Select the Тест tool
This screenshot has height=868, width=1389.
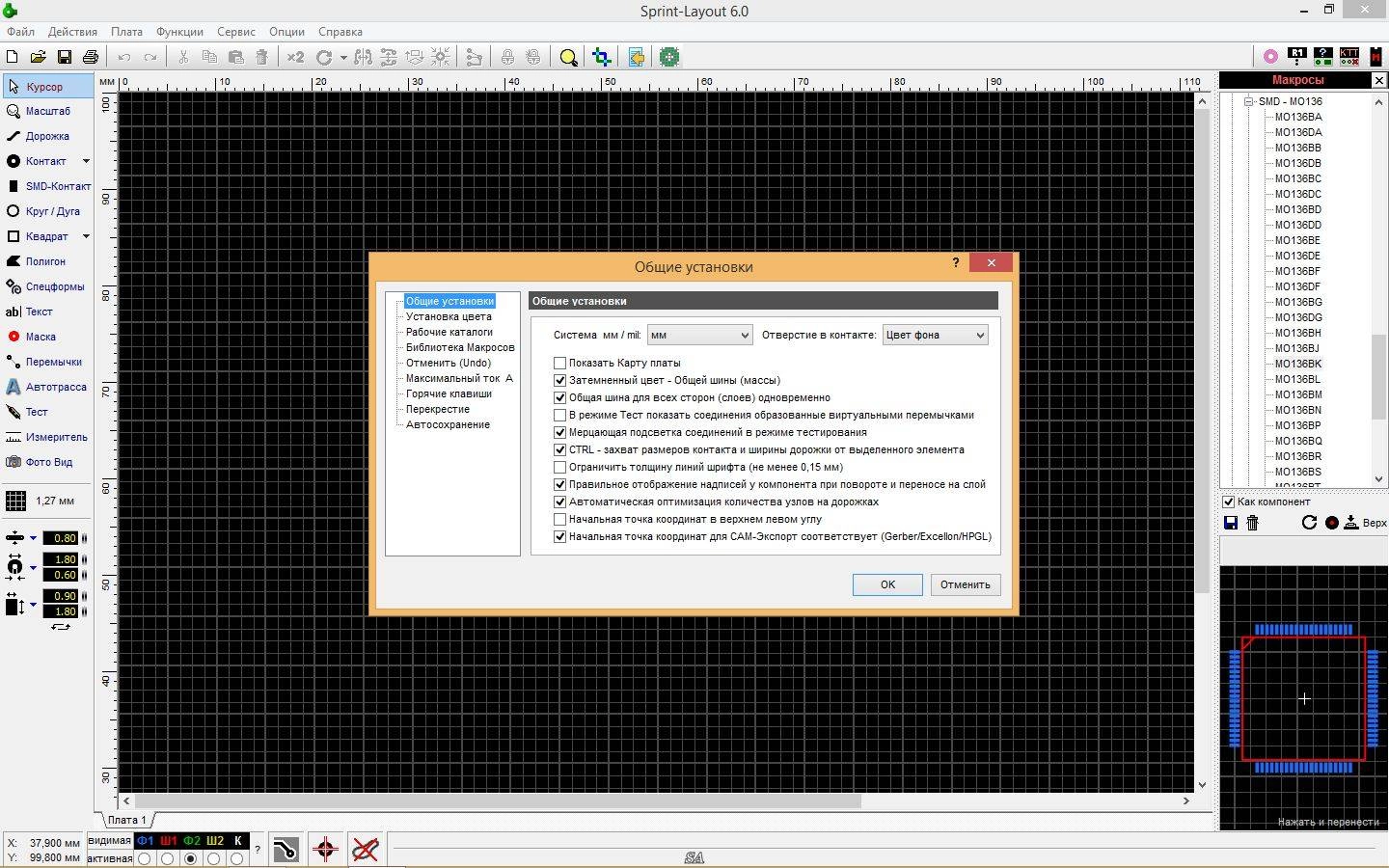point(47,412)
